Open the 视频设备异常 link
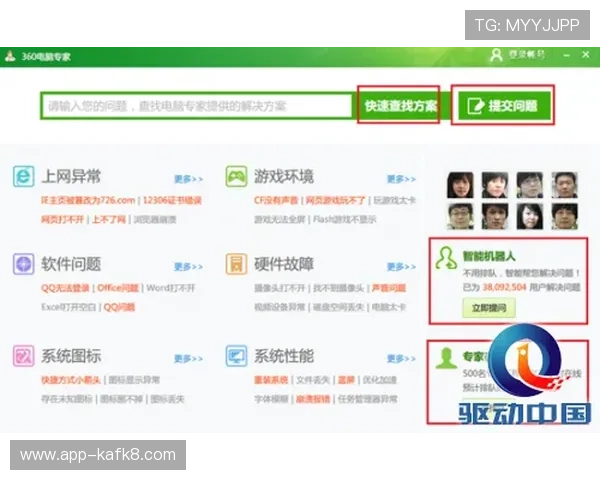The height and width of the screenshot is (480, 600). point(280,307)
